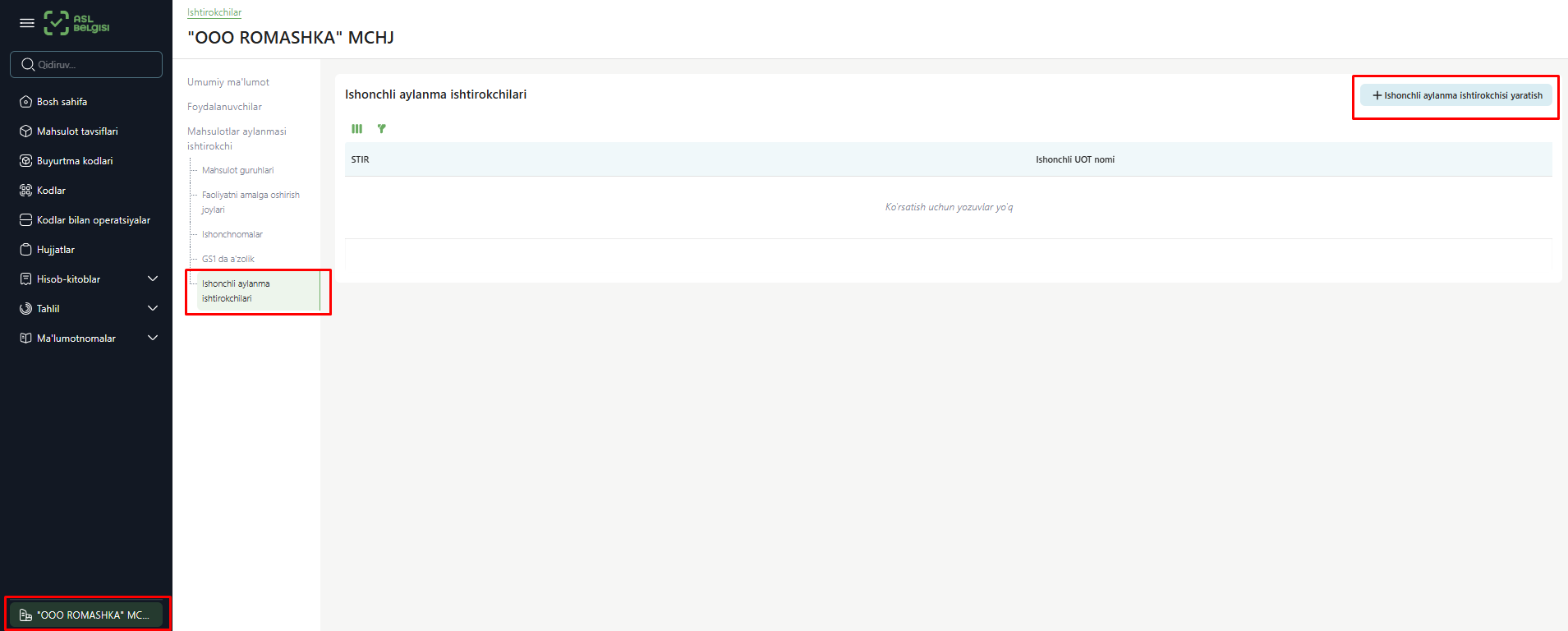This screenshot has height=631, width=1568.
Task: Open Kodlar bilan operatsiyalar menu item
Action: 93,220
